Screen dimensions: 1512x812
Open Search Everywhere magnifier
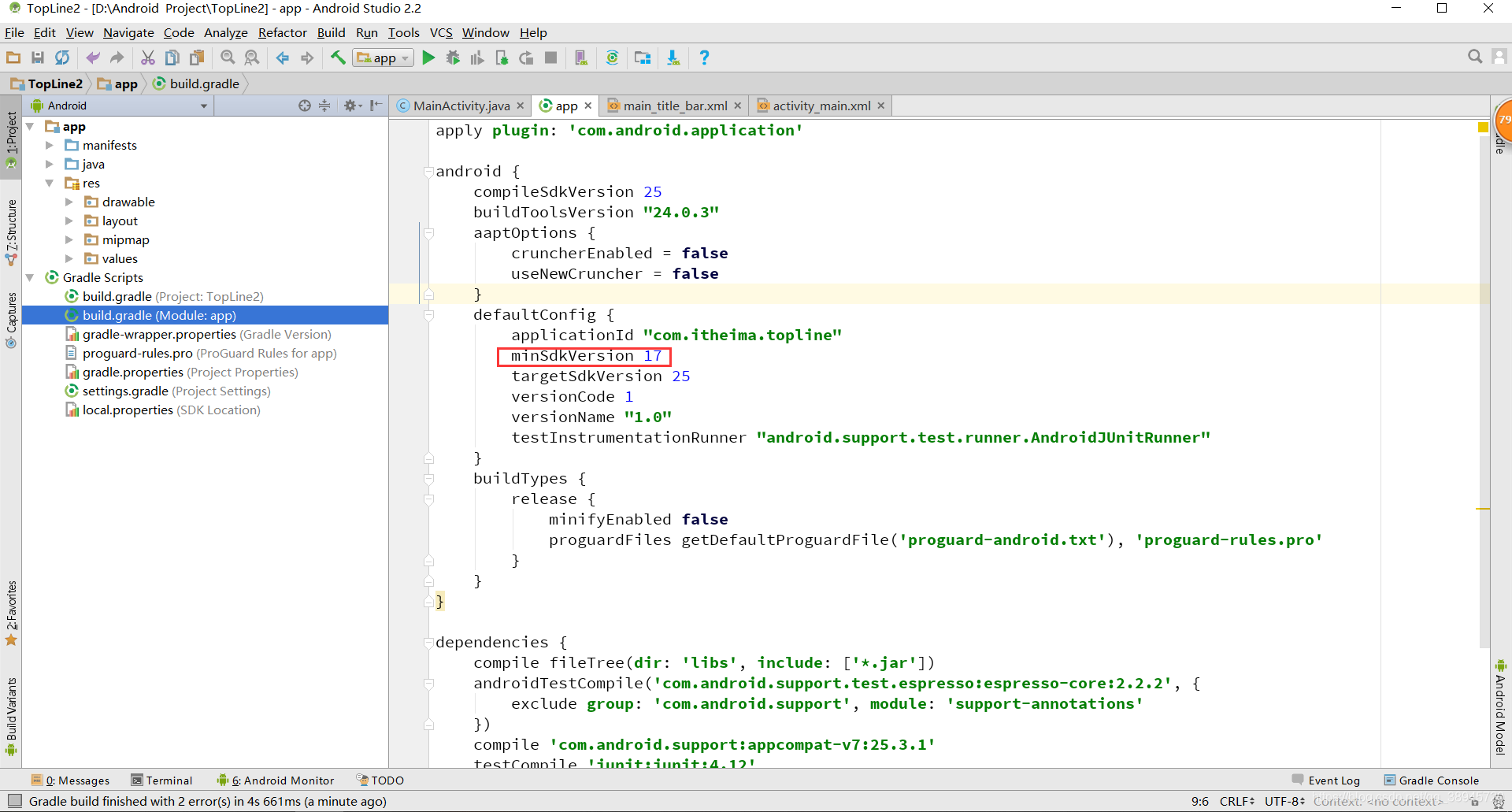[x=1474, y=57]
